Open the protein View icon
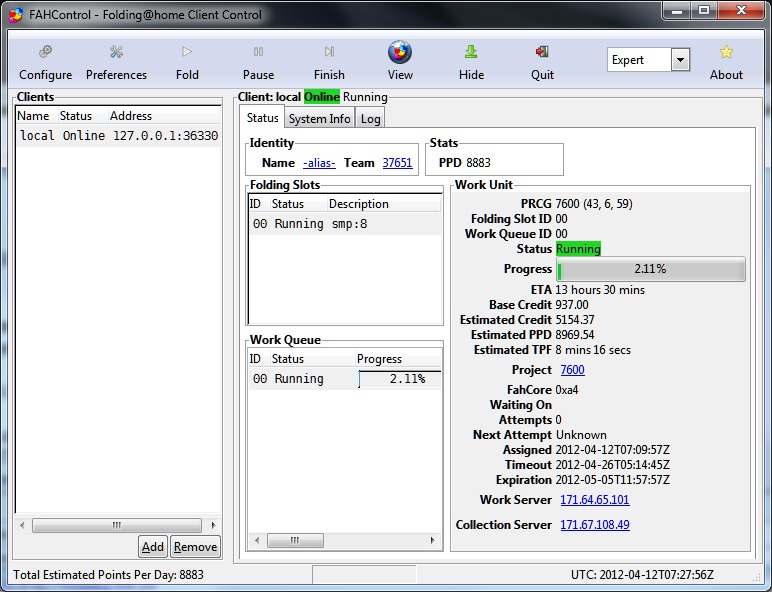The image size is (772, 592). click(400, 52)
